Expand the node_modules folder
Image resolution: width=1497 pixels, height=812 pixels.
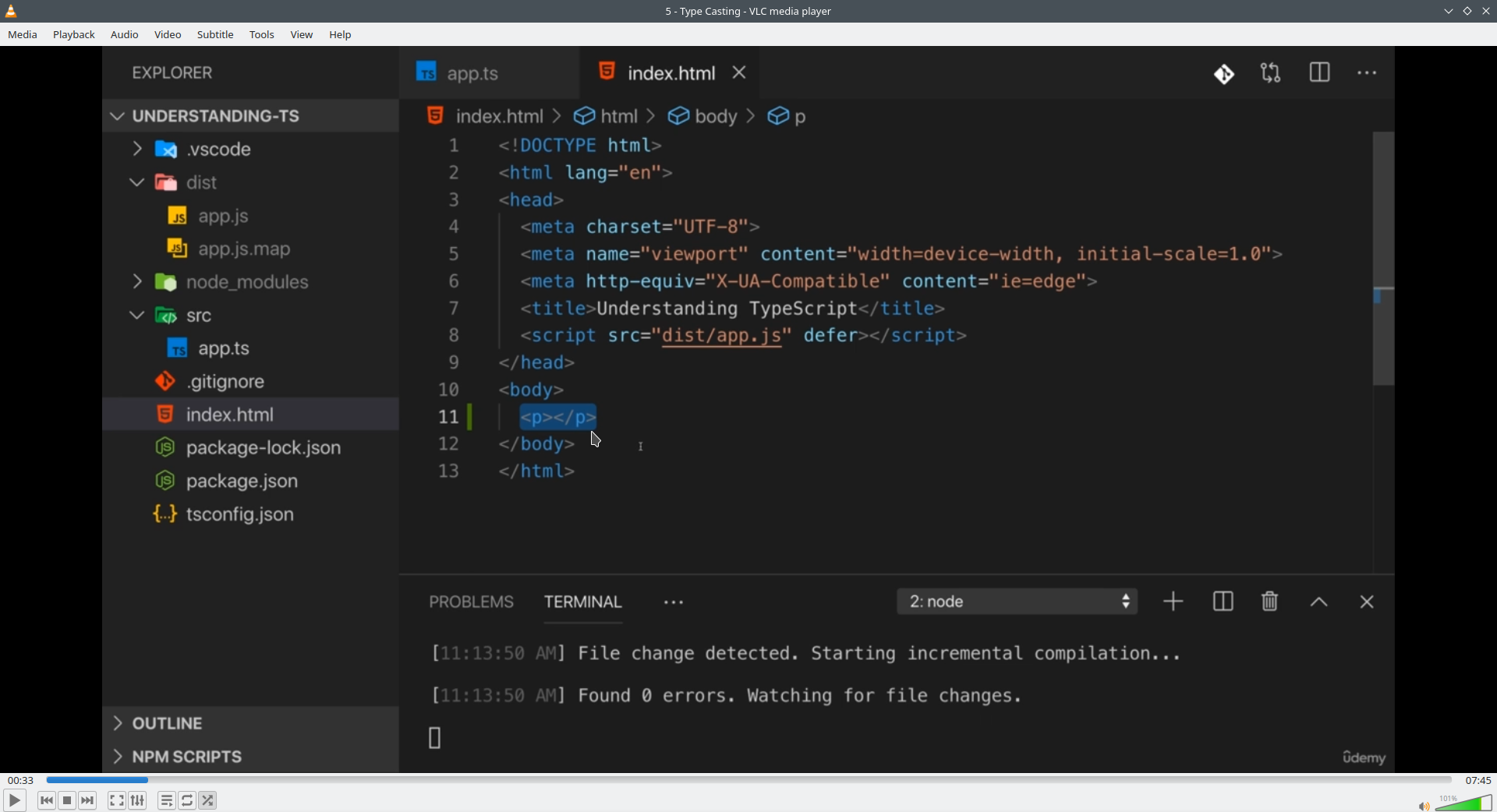click(137, 282)
